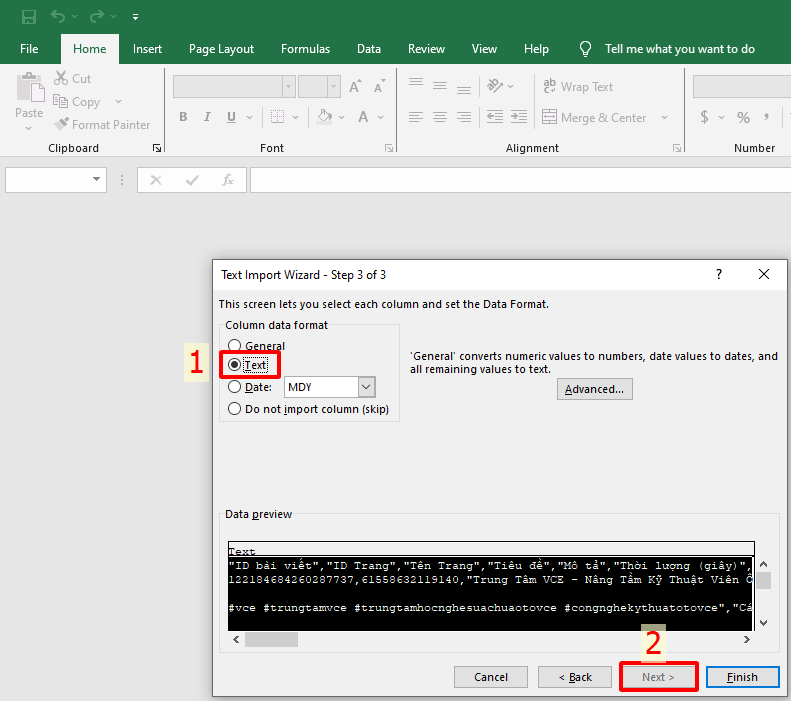Click the Cancel button

tap(491, 677)
